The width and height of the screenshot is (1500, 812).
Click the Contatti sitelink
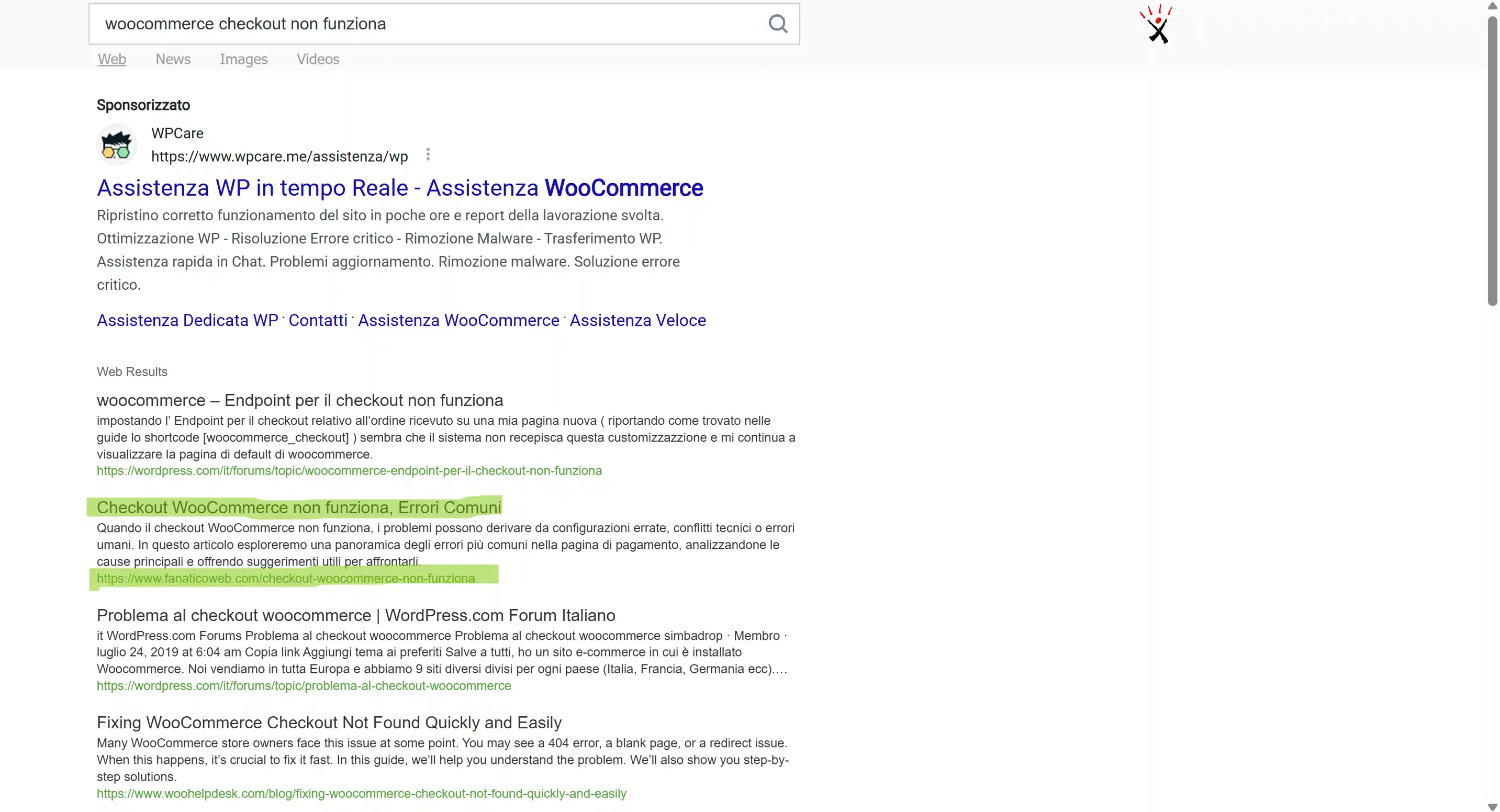click(x=318, y=320)
